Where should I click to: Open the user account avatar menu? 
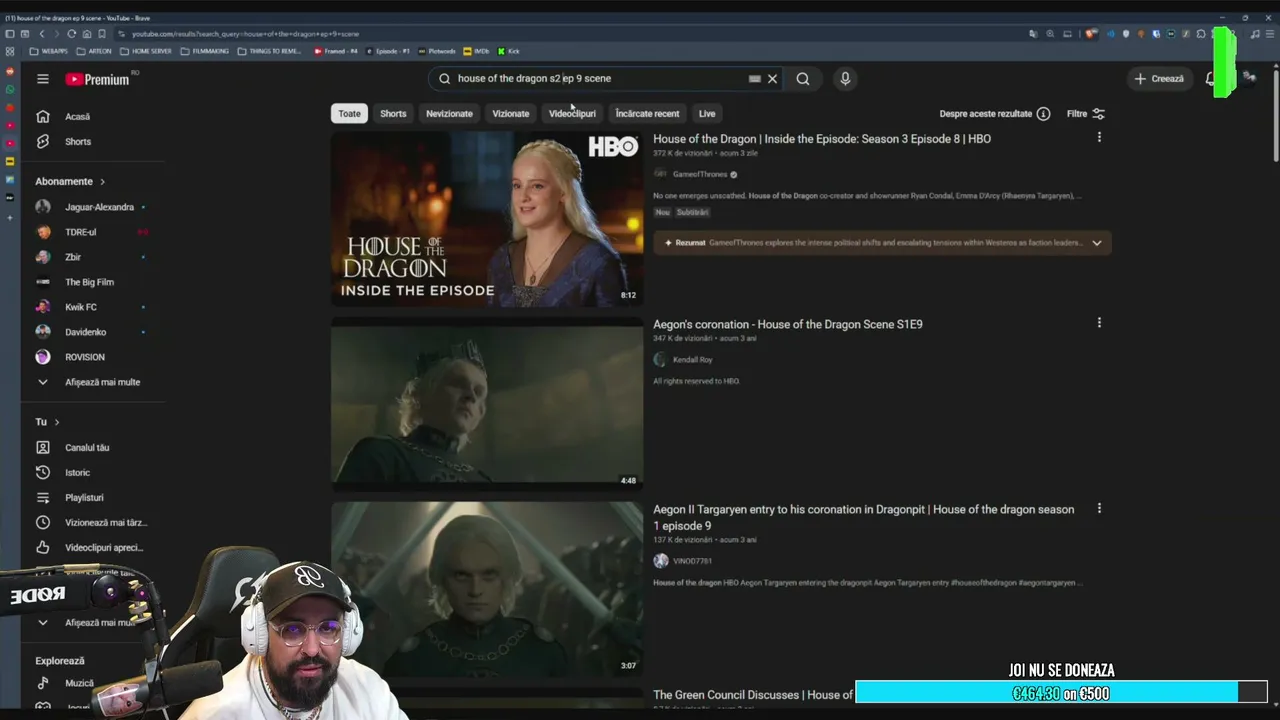(1249, 78)
